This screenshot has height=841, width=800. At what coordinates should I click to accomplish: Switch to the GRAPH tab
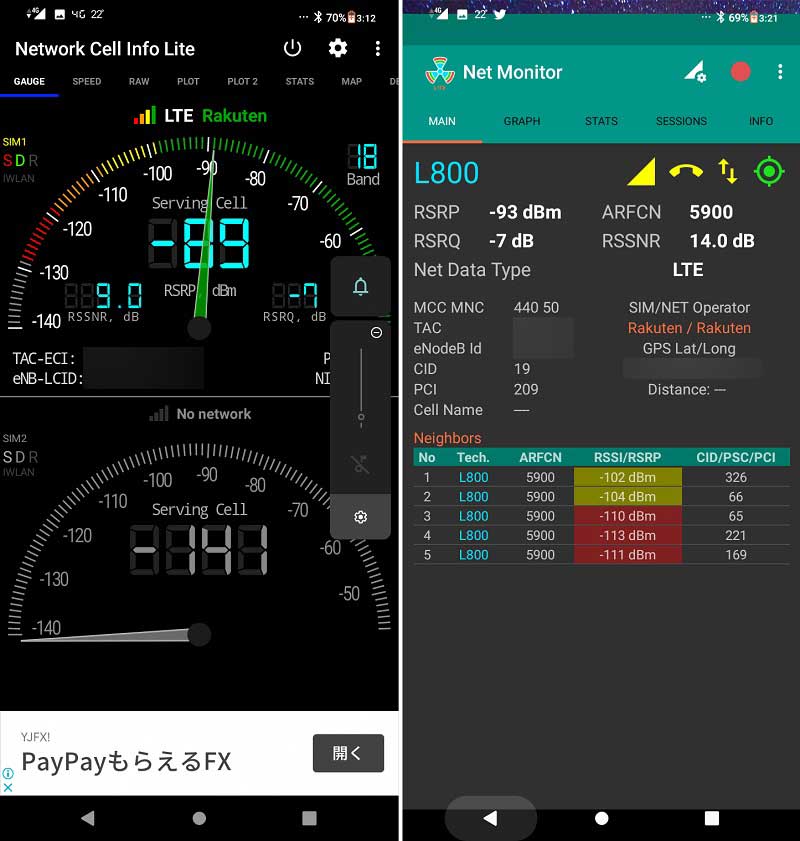click(522, 121)
